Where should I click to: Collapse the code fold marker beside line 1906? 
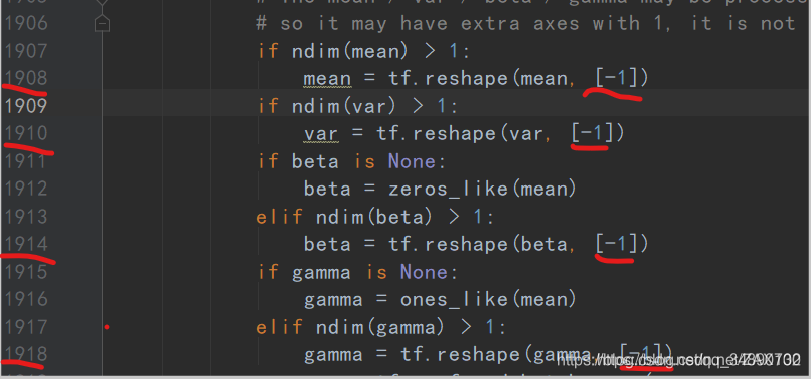click(103, 24)
